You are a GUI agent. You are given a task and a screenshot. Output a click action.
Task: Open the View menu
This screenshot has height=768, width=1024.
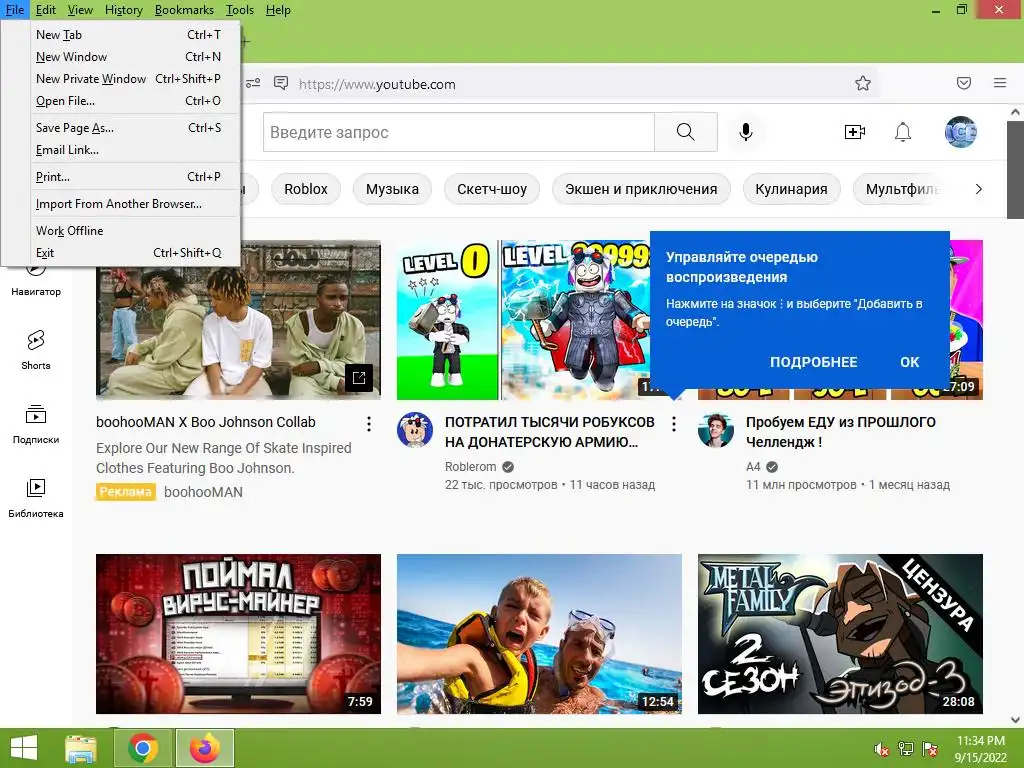(x=80, y=10)
